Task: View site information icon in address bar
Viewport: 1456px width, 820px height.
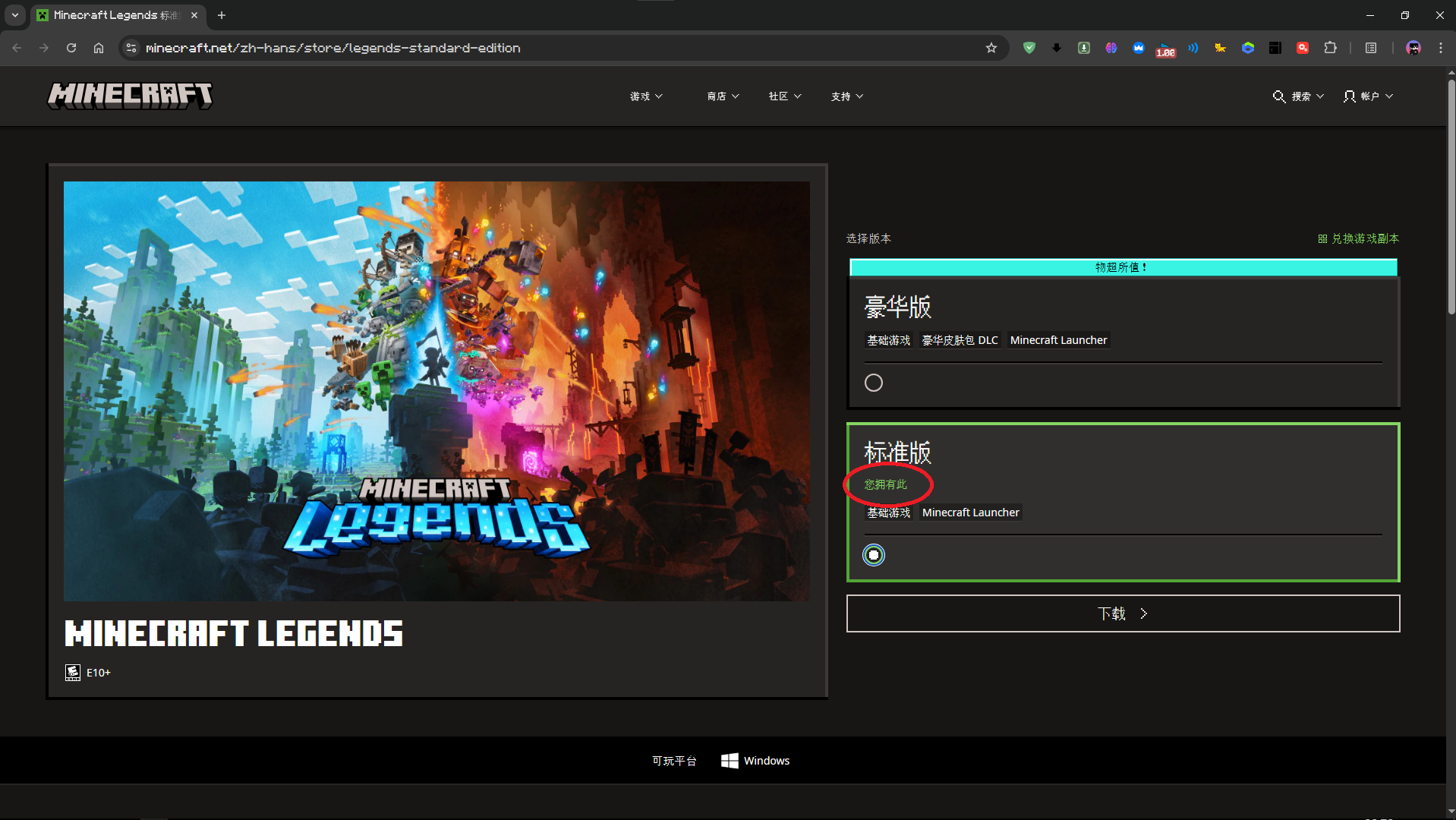Action: pyautogui.click(x=131, y=48)
